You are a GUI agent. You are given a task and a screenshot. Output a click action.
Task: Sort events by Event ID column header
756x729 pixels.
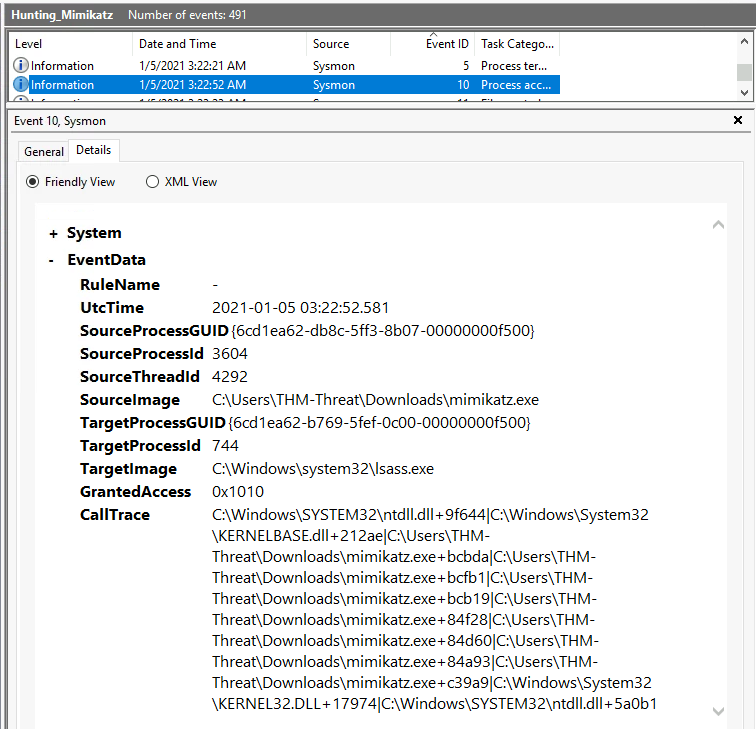(x=432, y=44)
